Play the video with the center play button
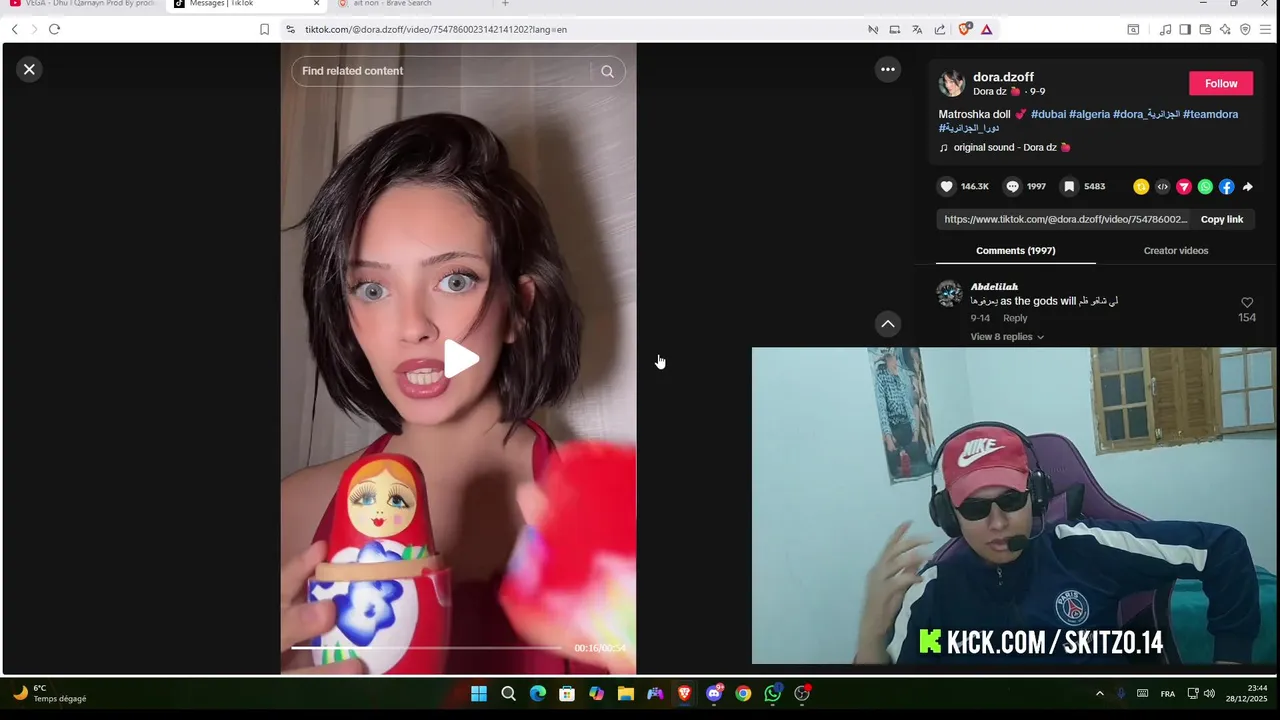Image resolution: width=1280 pixels, height=720 pixels. 459,359
